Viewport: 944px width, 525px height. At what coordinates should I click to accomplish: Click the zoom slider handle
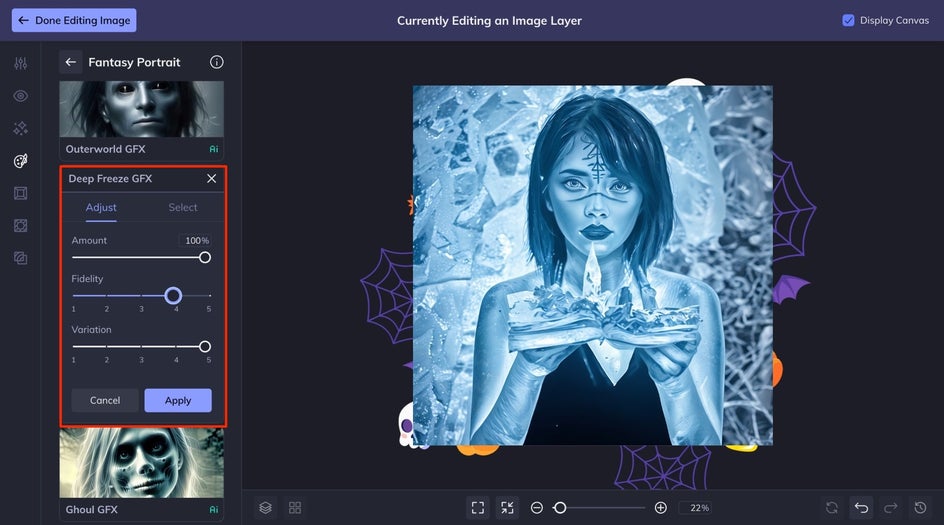(560, 508)
